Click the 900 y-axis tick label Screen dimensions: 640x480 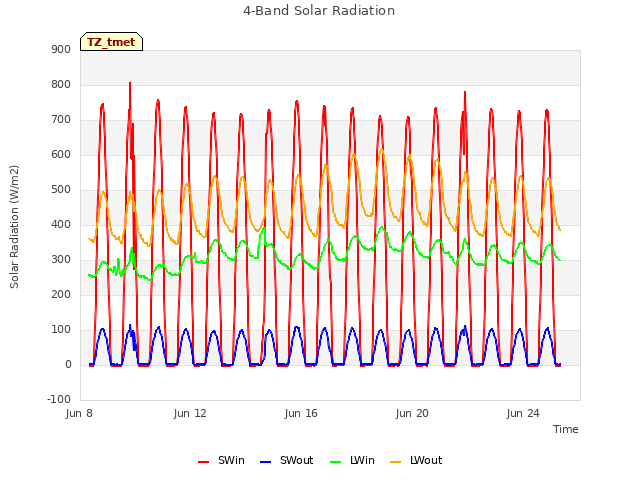[61, 49]
